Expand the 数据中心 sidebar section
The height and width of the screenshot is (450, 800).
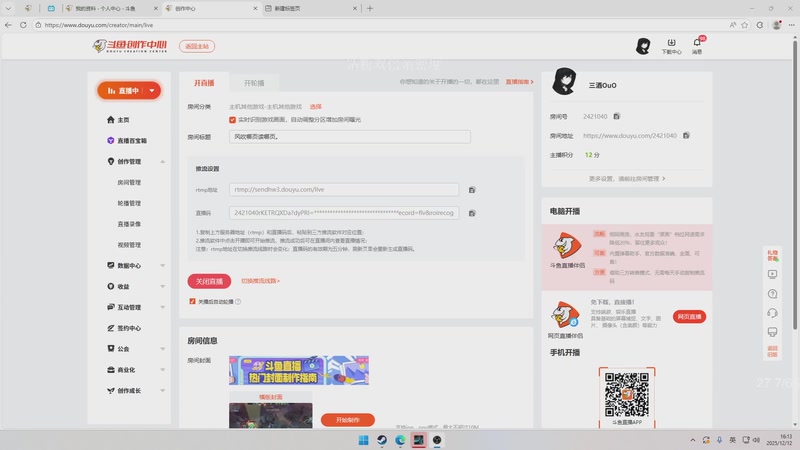coord(163,266)
